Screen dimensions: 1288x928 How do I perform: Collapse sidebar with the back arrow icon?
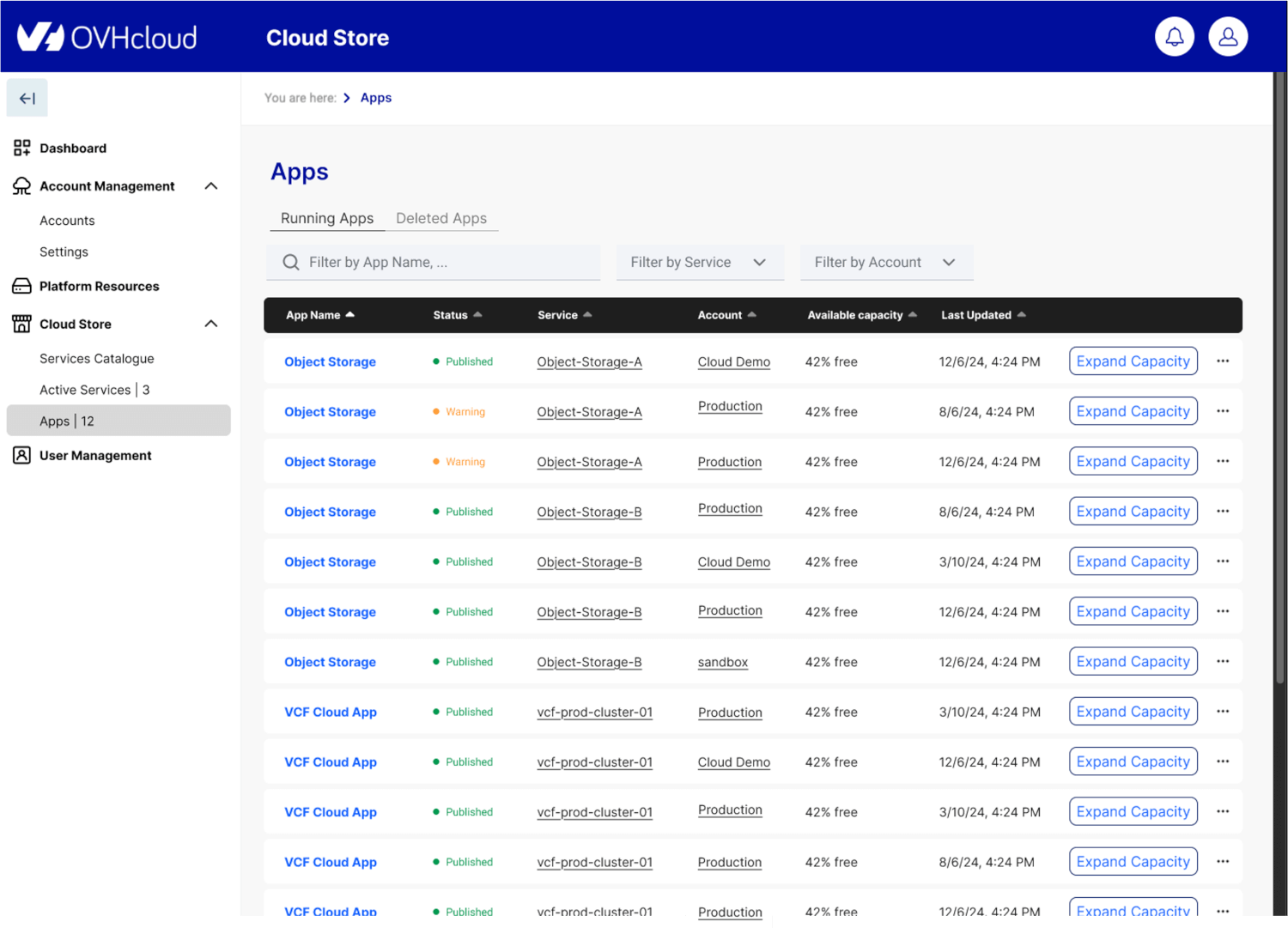click(x=27, y=99)
